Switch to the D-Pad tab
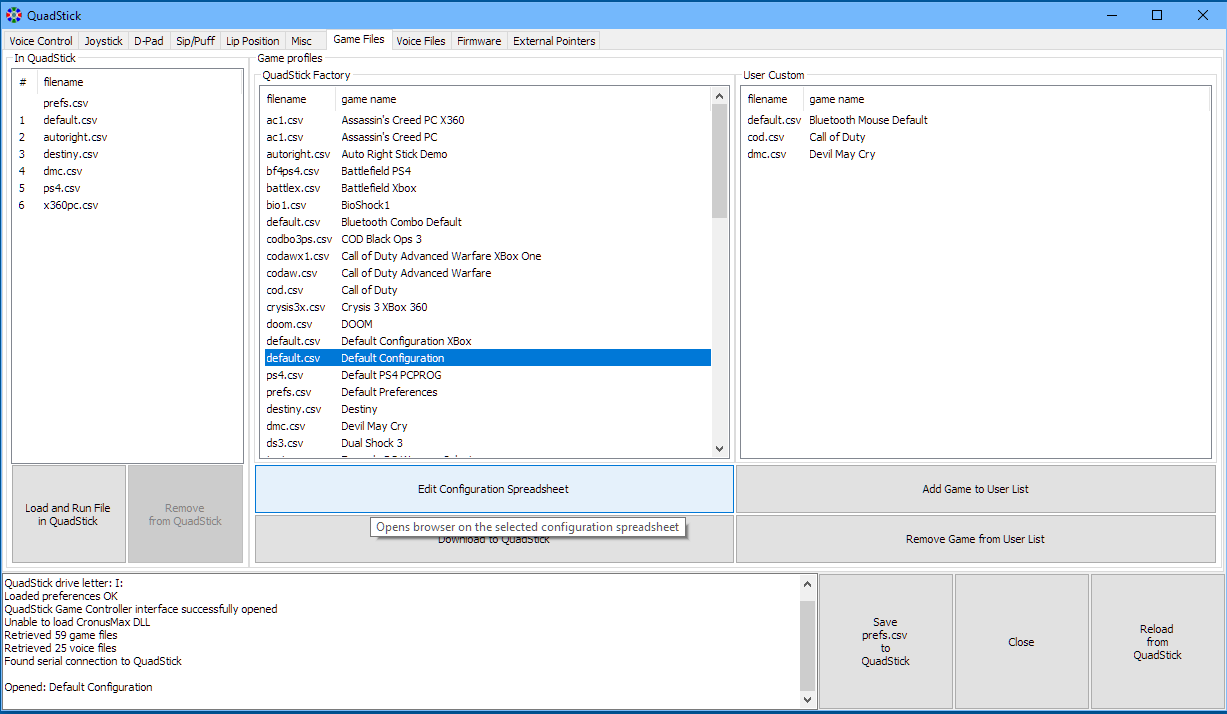 (149, 41)
